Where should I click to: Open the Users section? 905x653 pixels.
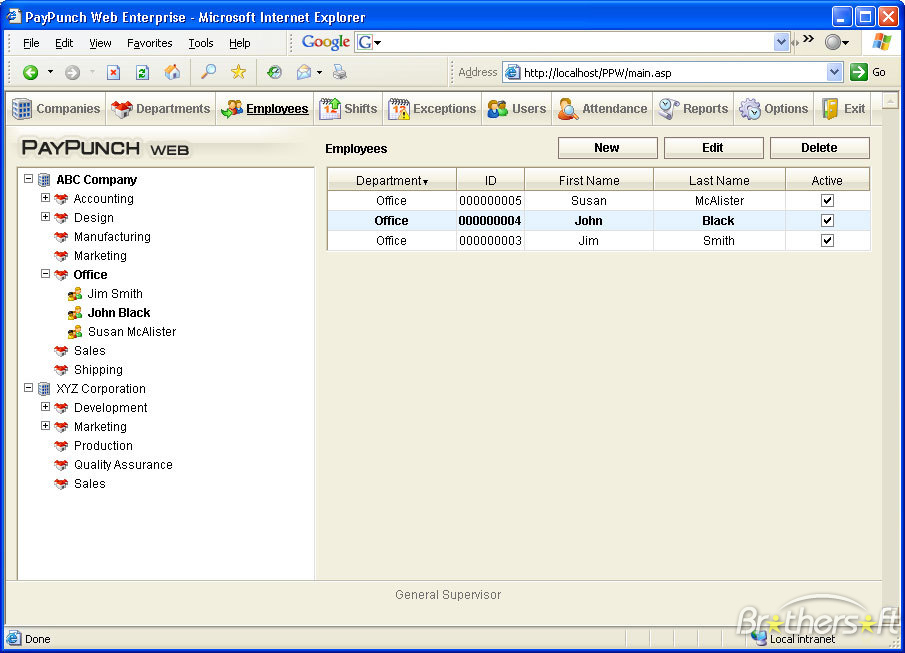click(x=517, y=109)
